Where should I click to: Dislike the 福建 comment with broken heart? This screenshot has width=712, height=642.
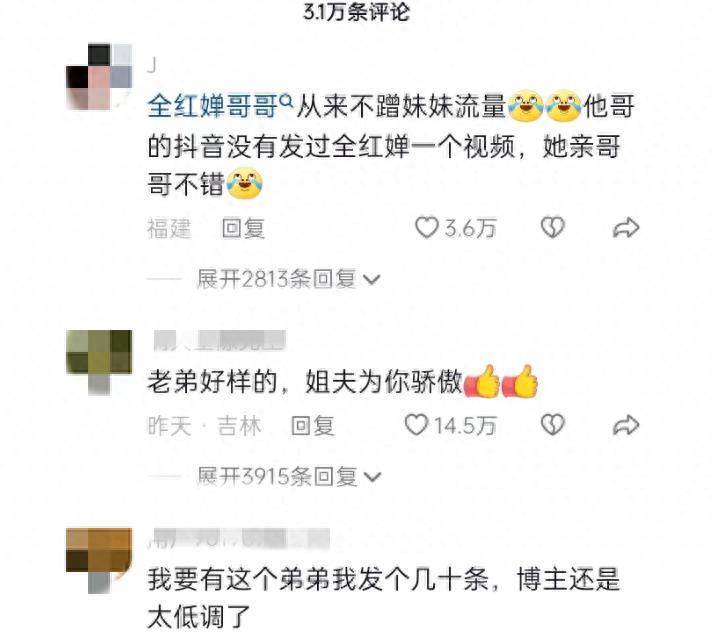pyautogui.click(x=553, y=227)
